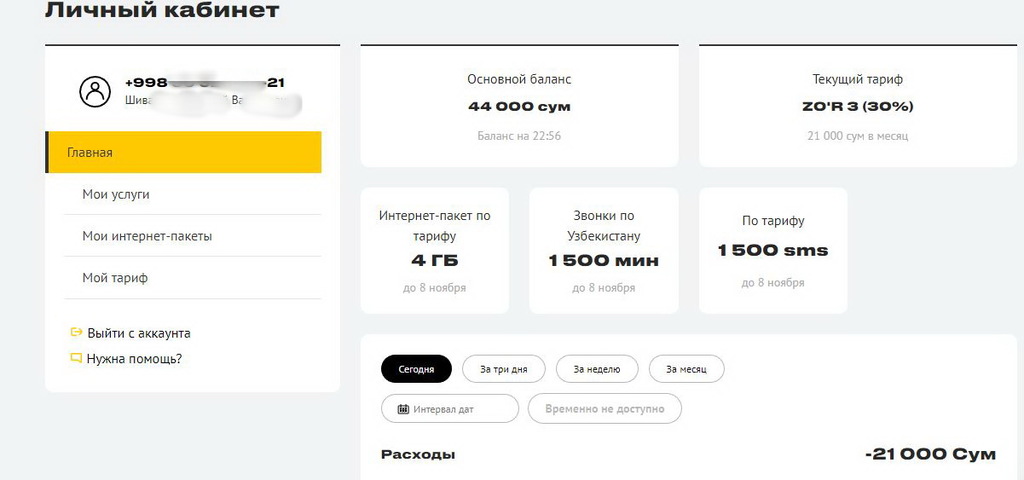The height and width of the screenshot is (480, 1024).
Task: Open the Интервал дат date picker
Action: 450,409
